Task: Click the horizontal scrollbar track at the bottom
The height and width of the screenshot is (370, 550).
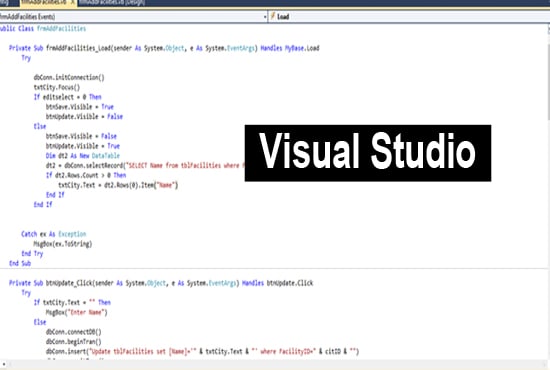Action: click(277, 365)
